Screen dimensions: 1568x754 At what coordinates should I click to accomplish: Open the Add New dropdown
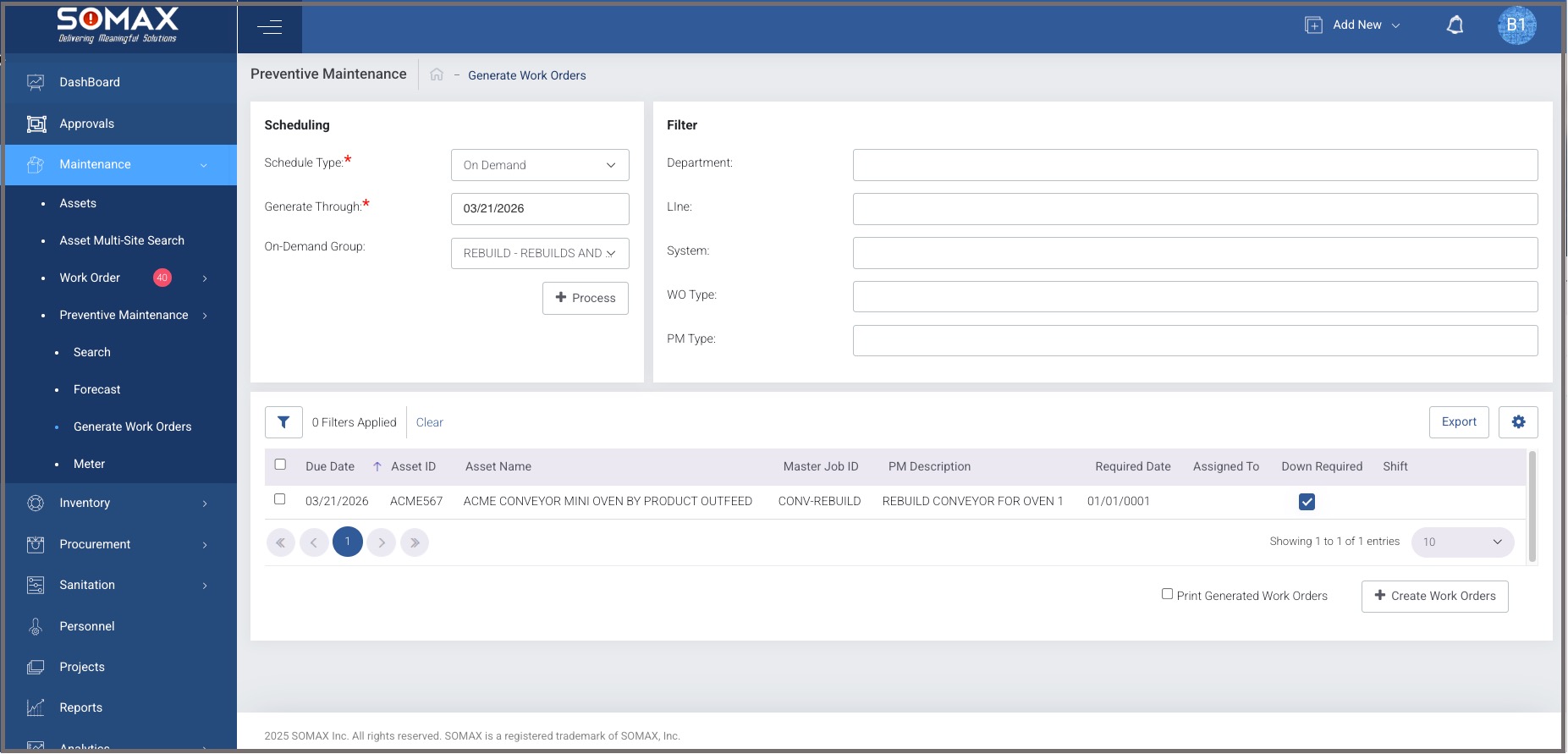click(x=1352, y=25)
